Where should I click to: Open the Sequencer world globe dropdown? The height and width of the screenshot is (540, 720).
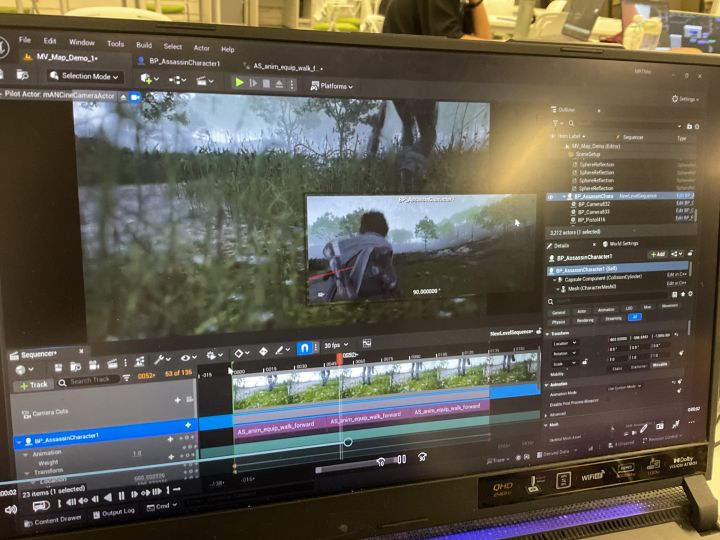tap(23, 370)
